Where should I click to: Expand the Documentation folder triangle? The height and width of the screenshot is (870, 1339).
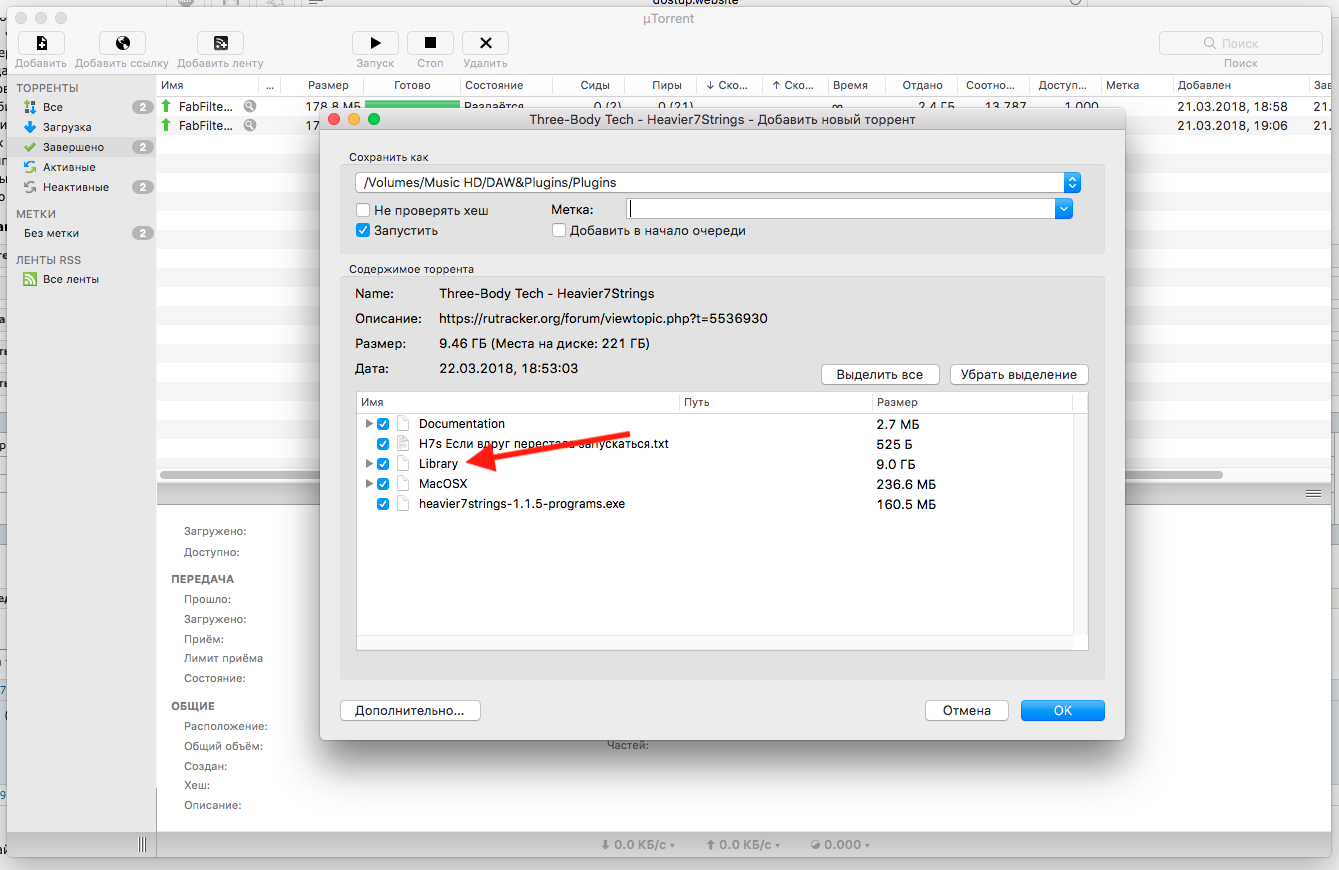point(369,424)
